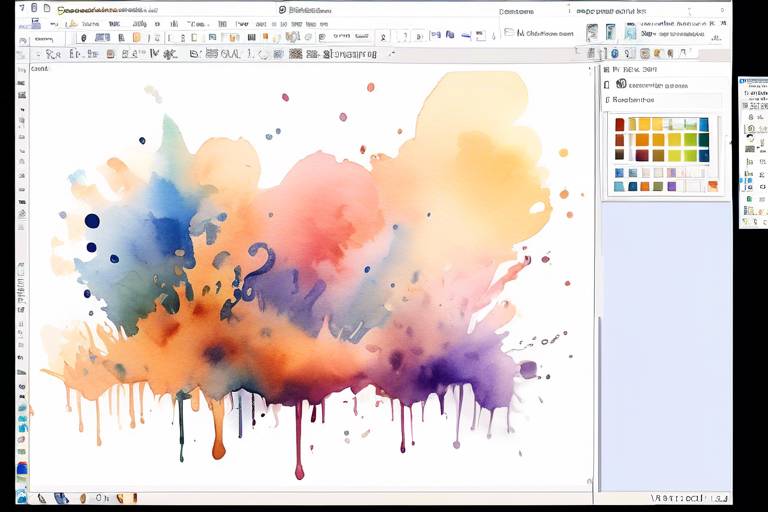Screen dimensions: 768x512
Task: Click the round badge icon in the right panel
Action: click(621, 84)
